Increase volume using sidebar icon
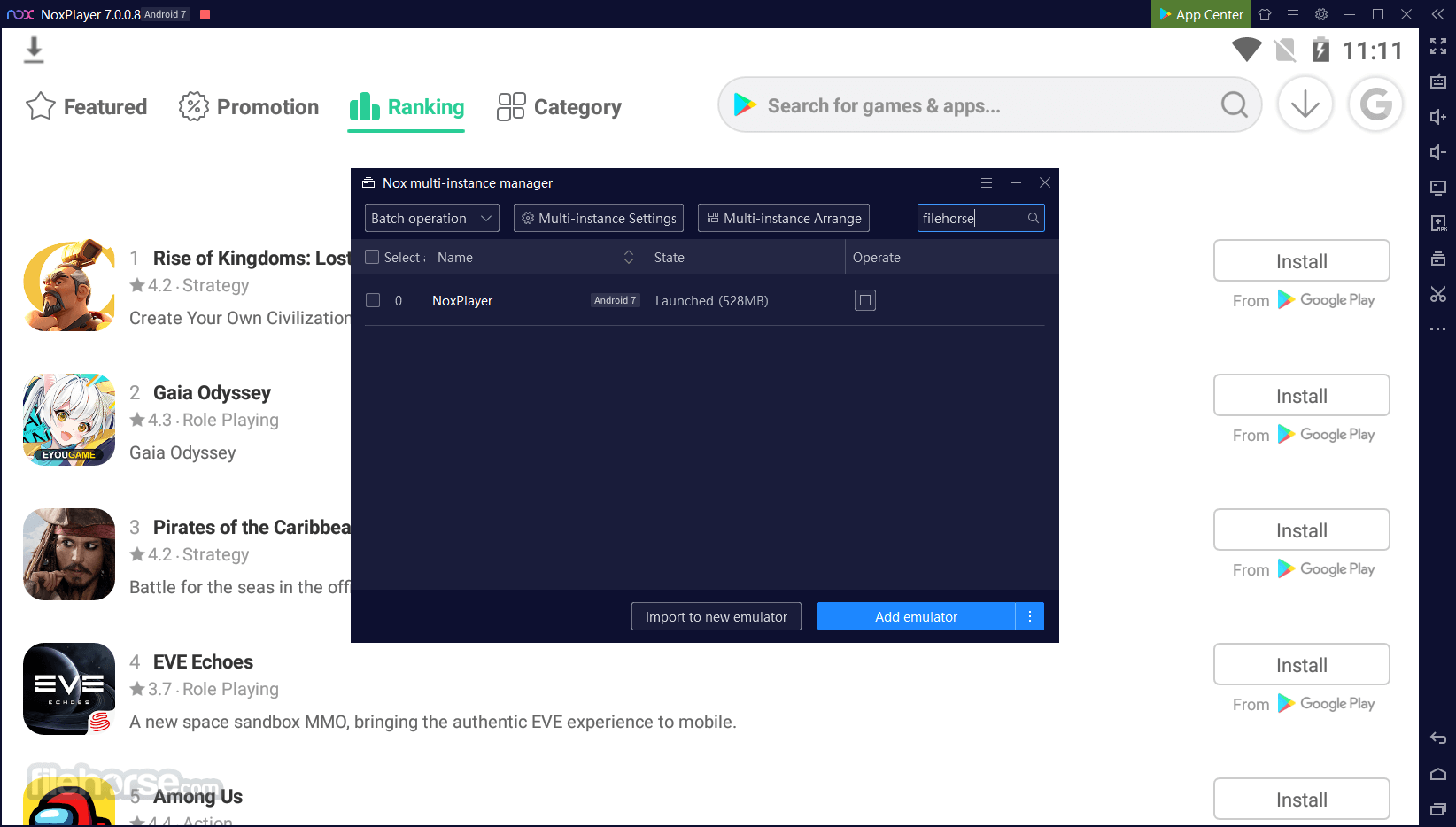The width and height of the screenshot is (1456, 827). click(x=1438, y=117)
